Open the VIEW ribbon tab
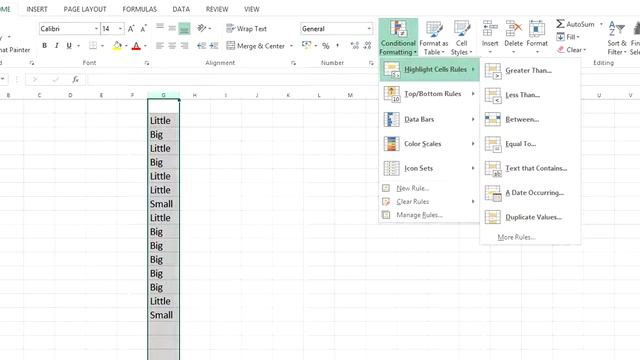Viewport: 640px width, 360px height. [x=252, y=9]
